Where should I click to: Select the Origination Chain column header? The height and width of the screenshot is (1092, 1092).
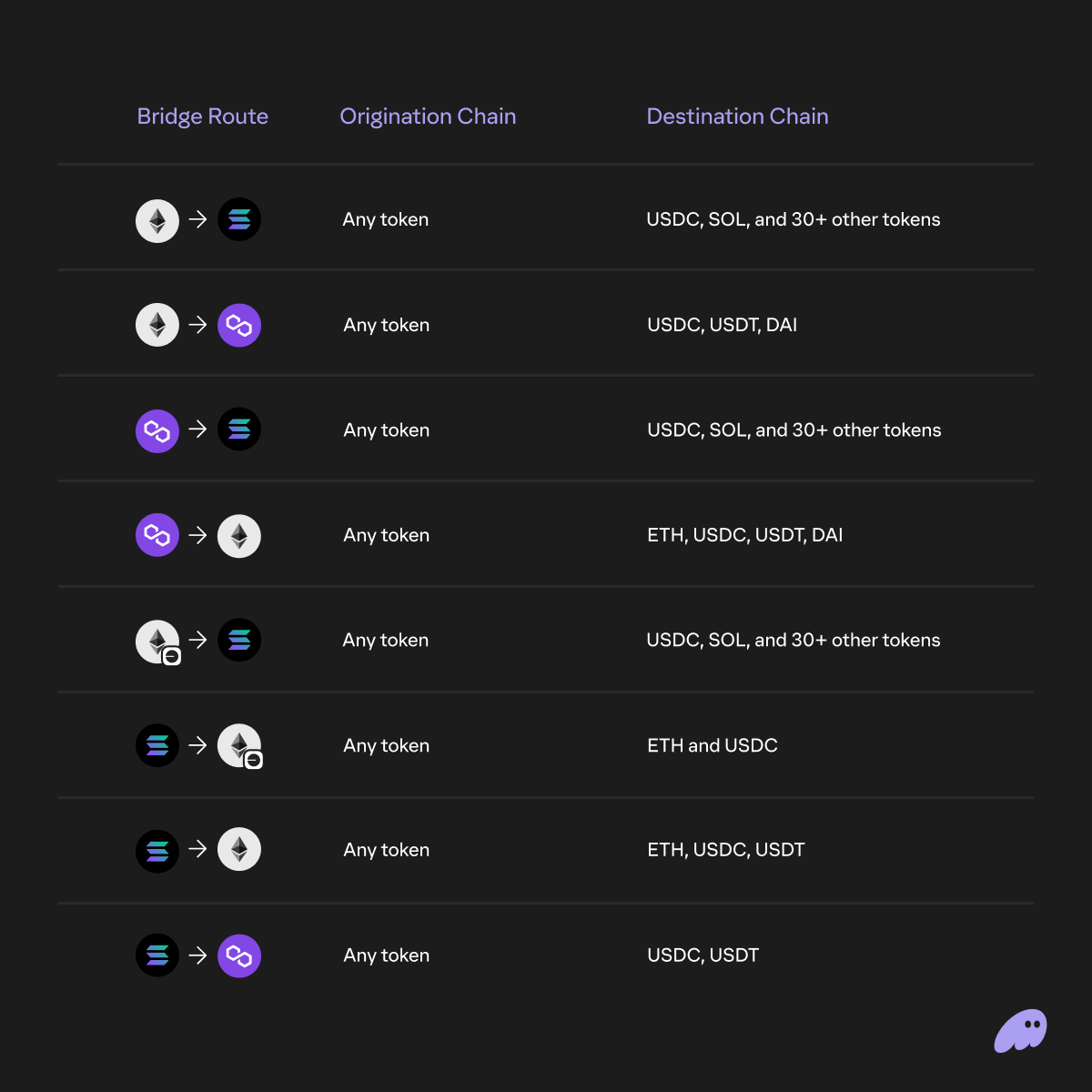pos(428,116)
